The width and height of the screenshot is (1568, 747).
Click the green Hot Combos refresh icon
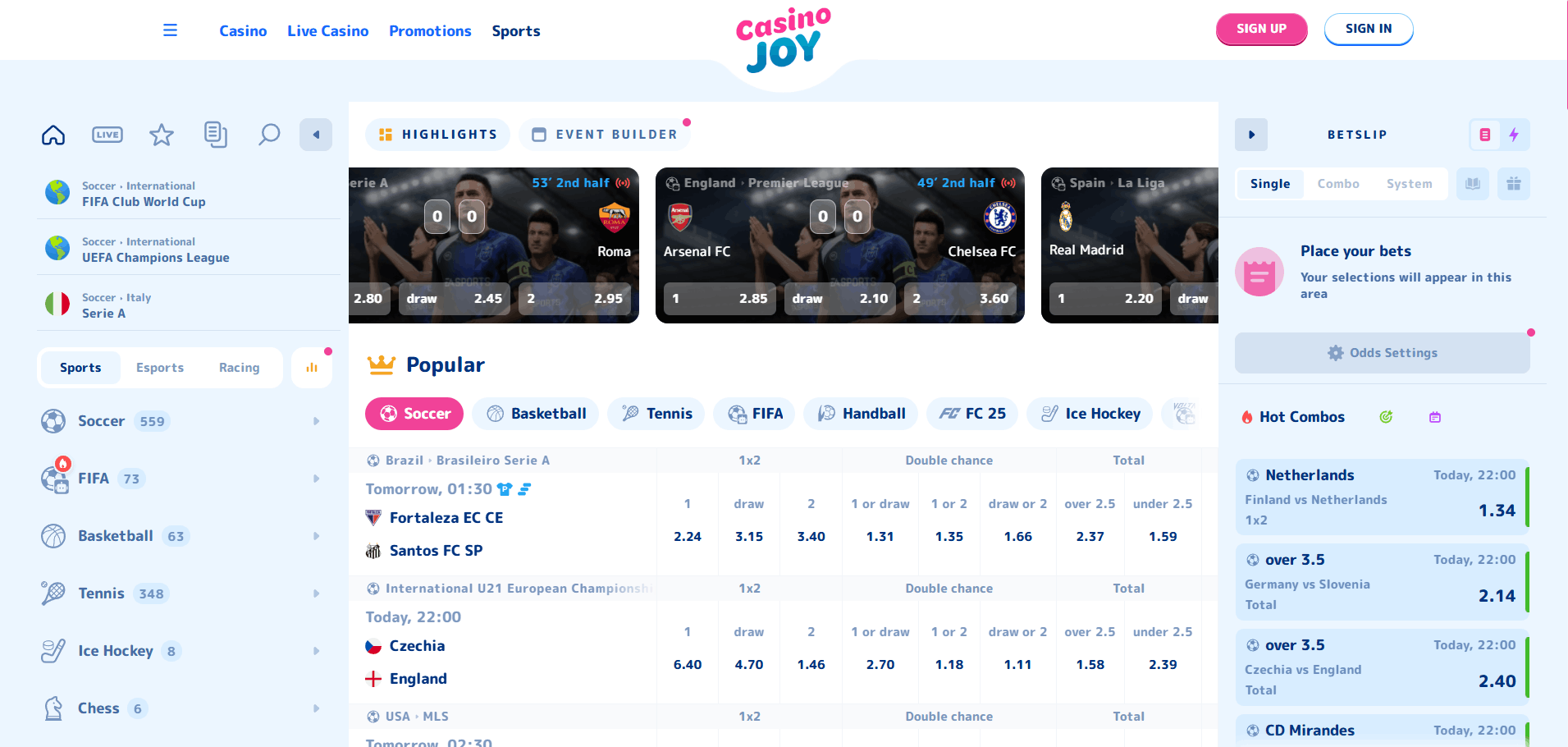[x=1386, y=417]
